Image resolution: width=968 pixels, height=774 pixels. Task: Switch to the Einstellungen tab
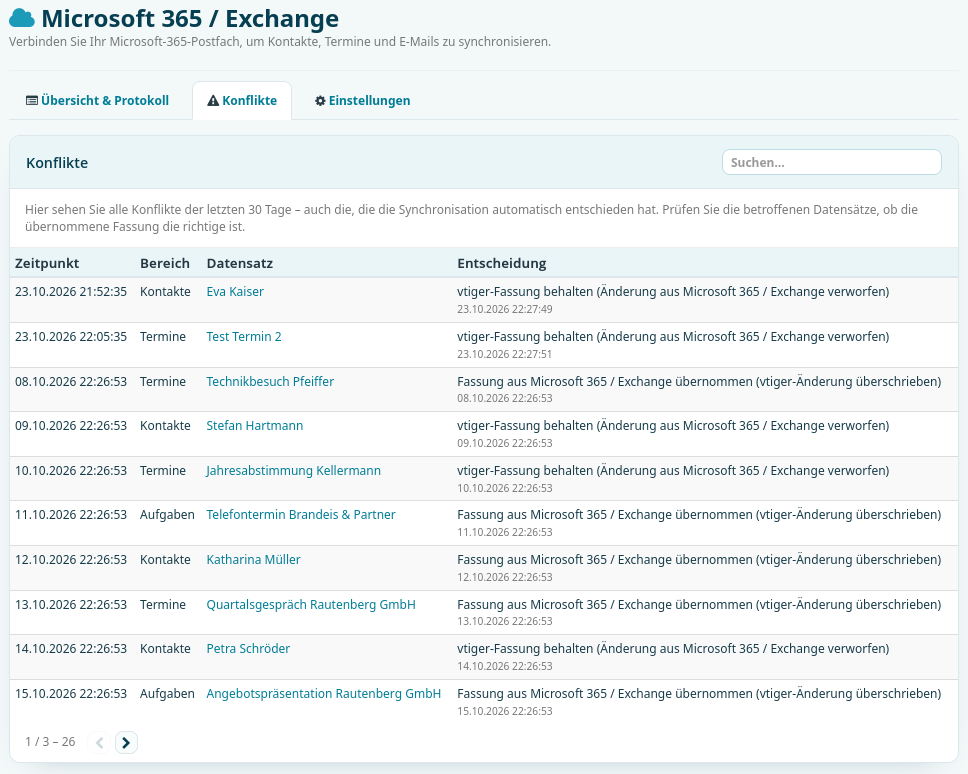tap(362, 101)
